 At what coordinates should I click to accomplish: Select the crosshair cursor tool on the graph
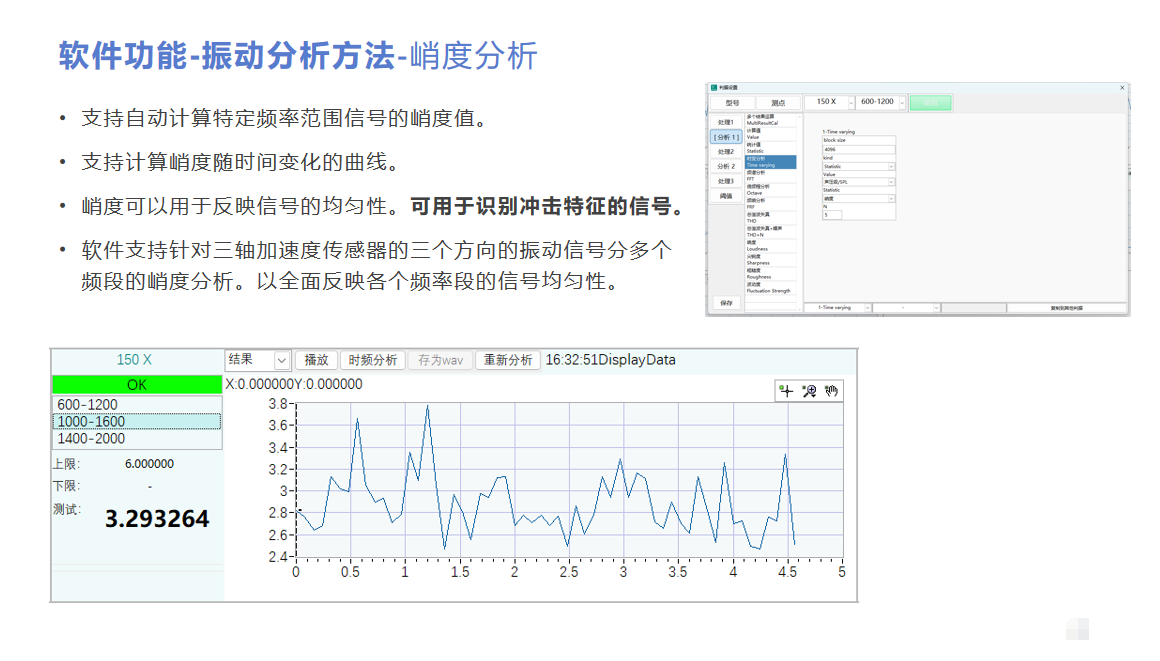coord(787,391)
